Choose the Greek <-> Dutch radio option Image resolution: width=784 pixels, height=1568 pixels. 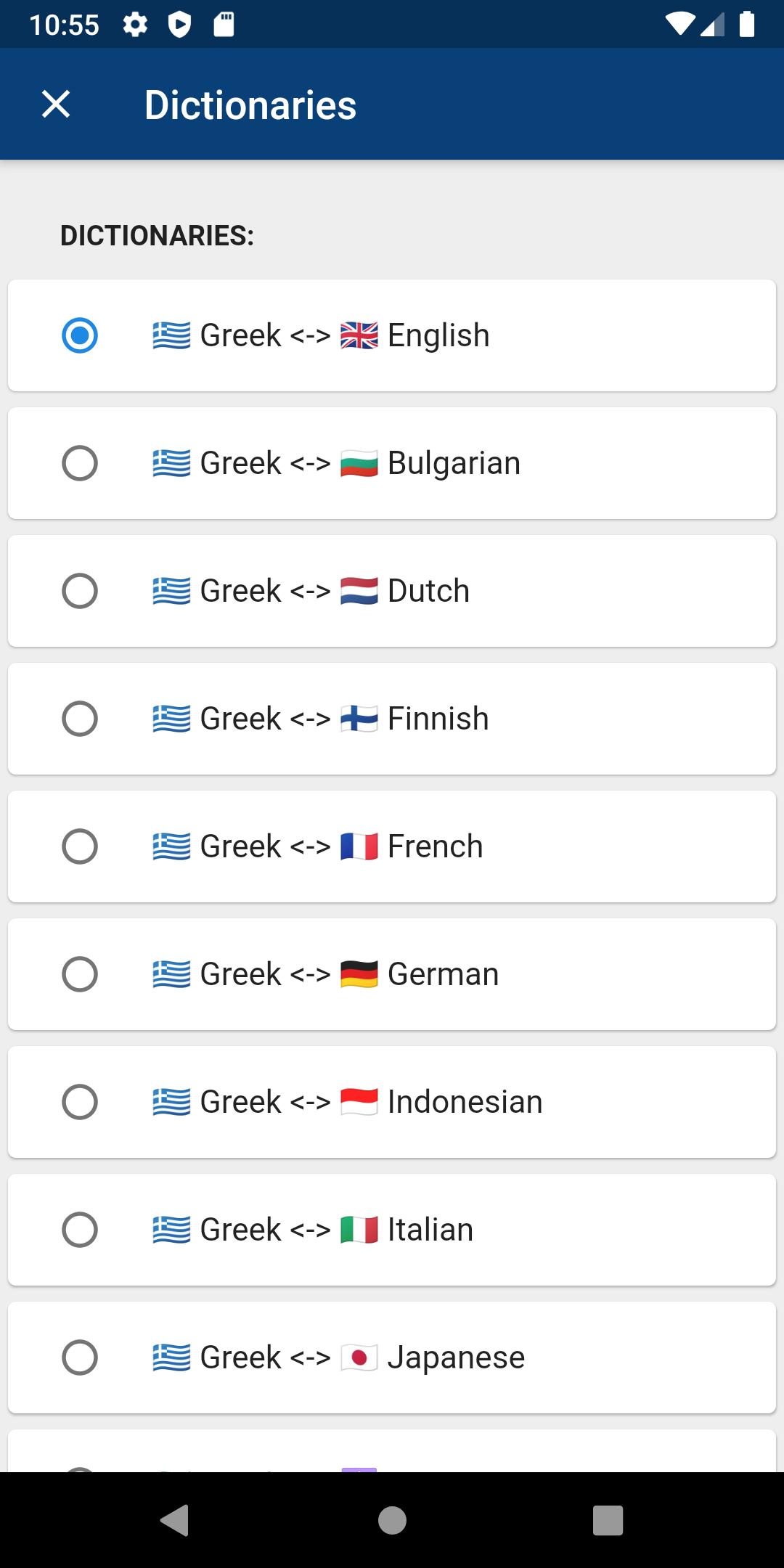(x=80, y=591)
